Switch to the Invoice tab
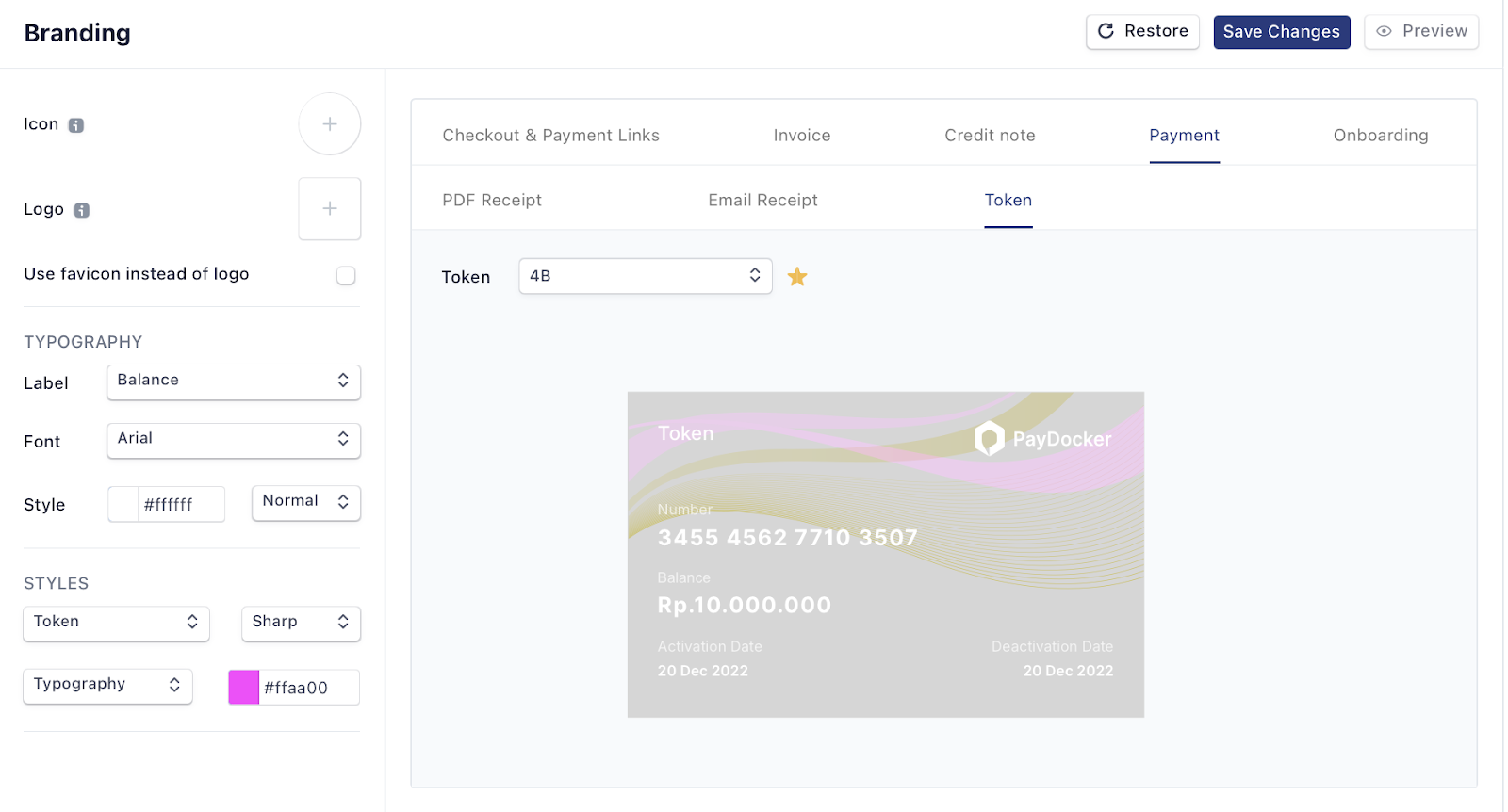The width and height of the screenshot is (1508, 812). (x=802, y=136)
